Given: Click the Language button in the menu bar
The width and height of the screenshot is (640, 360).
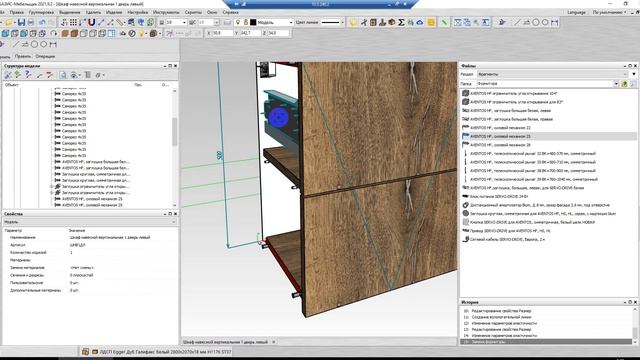Looking at the screenshot, I should click(576, 12).
